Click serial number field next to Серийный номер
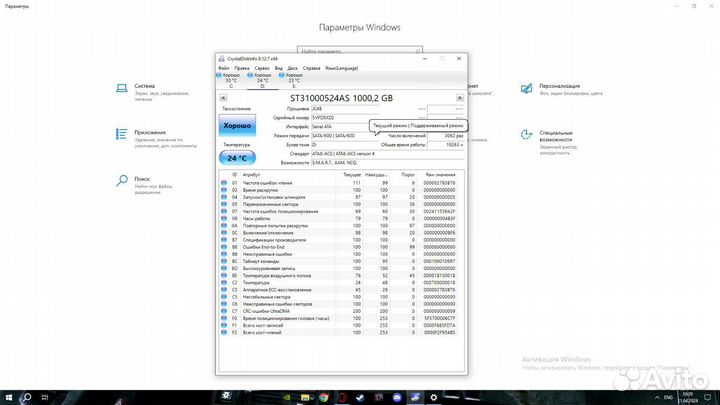This screenshot has width=720, height=405. (x=345, y=118)
